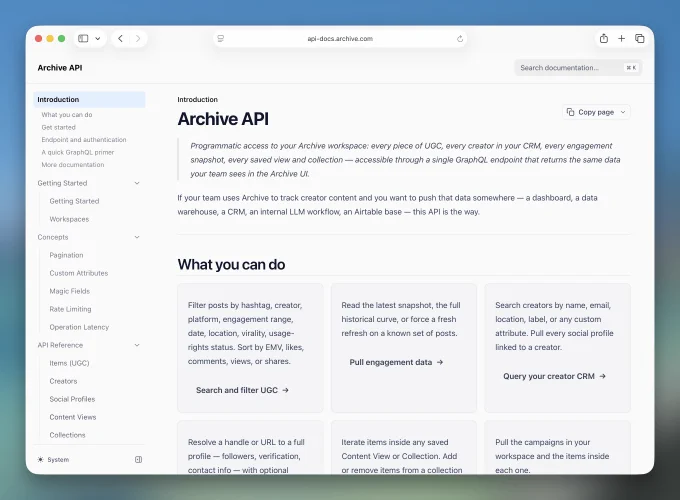Open the Rate Limiting page
Viewport: 680px width, 500px height.
tap(70, 309)
